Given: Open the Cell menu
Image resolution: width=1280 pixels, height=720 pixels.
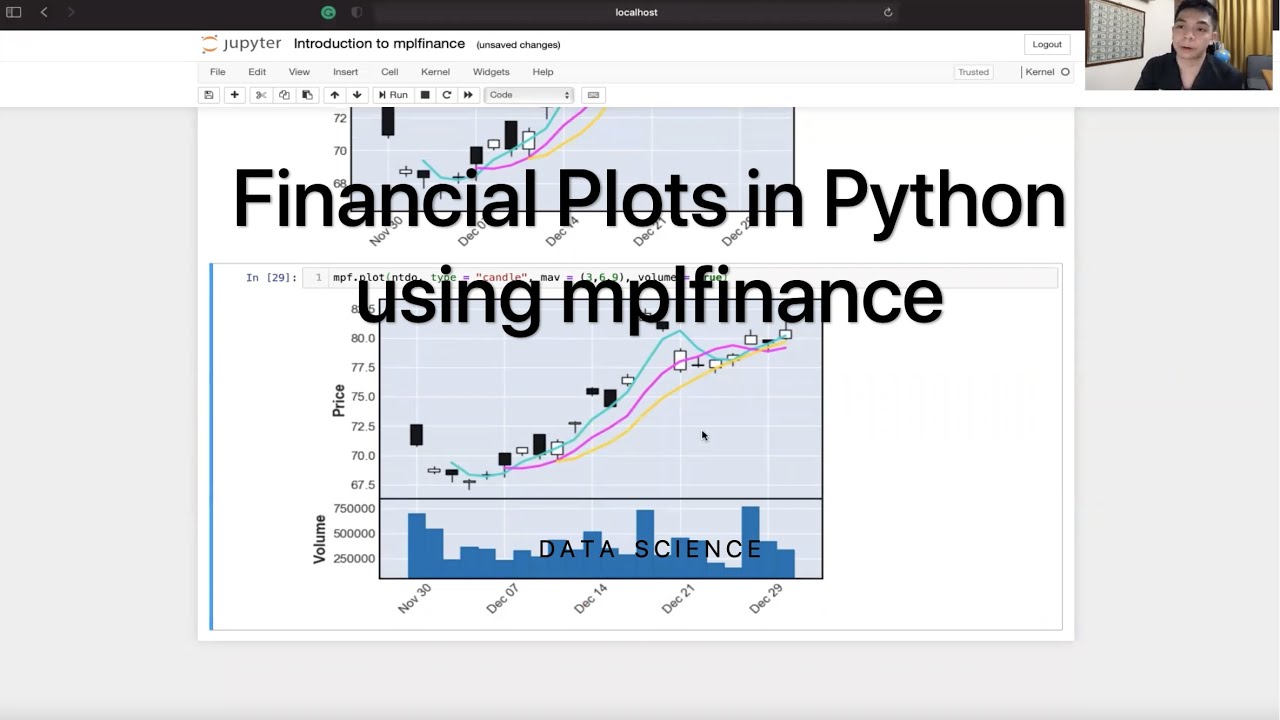Looking at the screenshot, I should [x=390, y=72].
